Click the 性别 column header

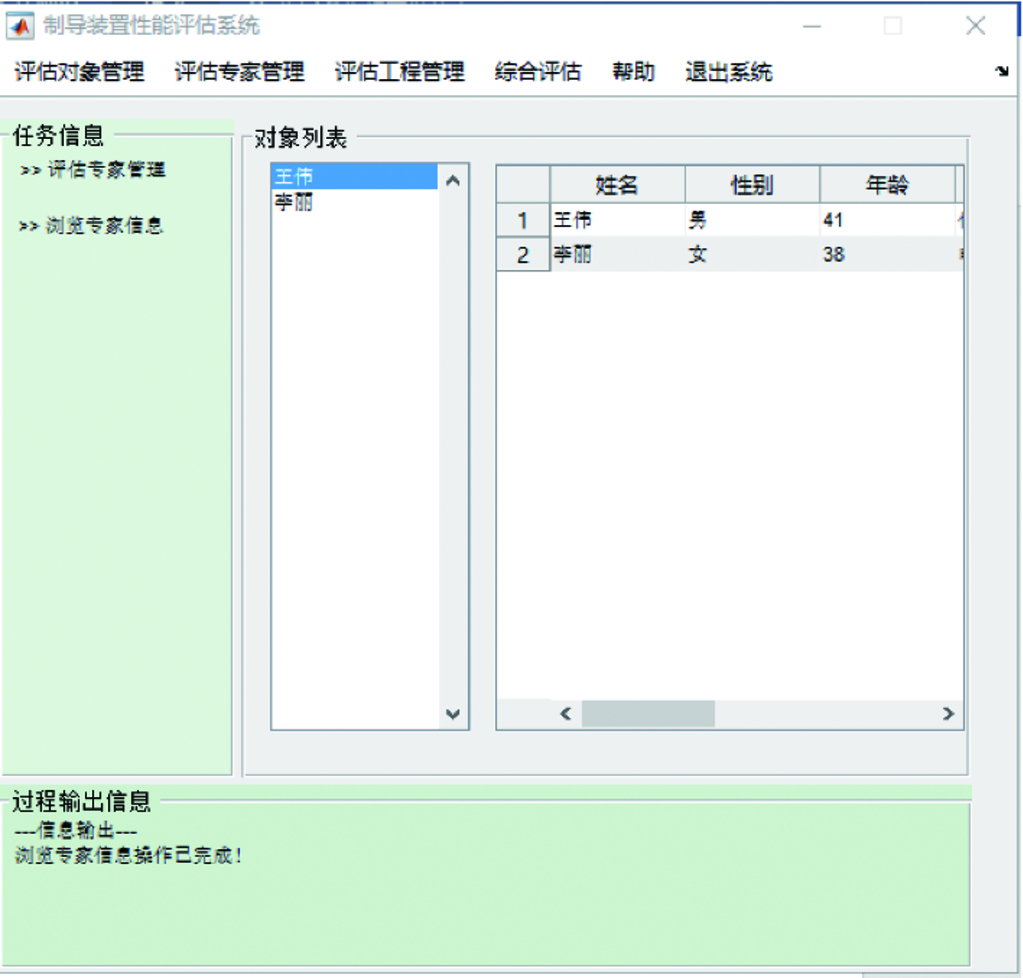pyautogui.click(x=752, y=185)
